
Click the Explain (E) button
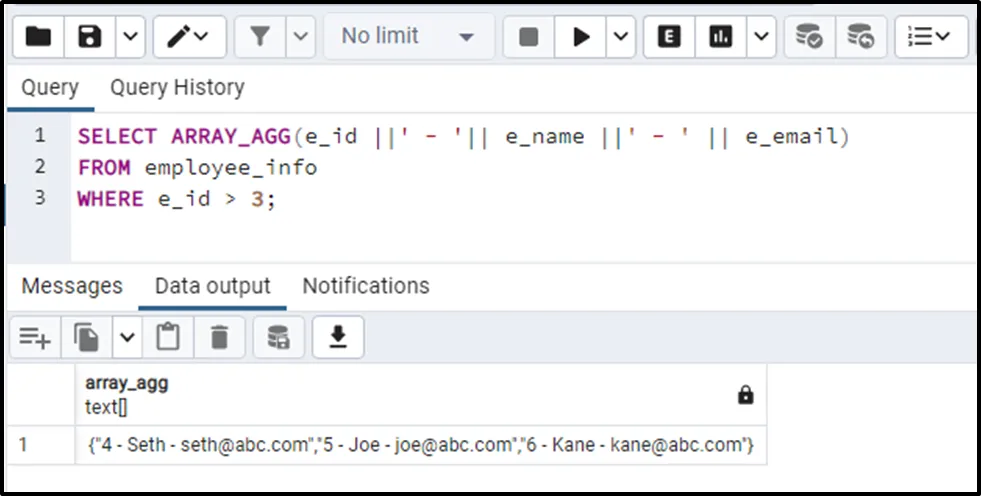click(x=670, y=37)
